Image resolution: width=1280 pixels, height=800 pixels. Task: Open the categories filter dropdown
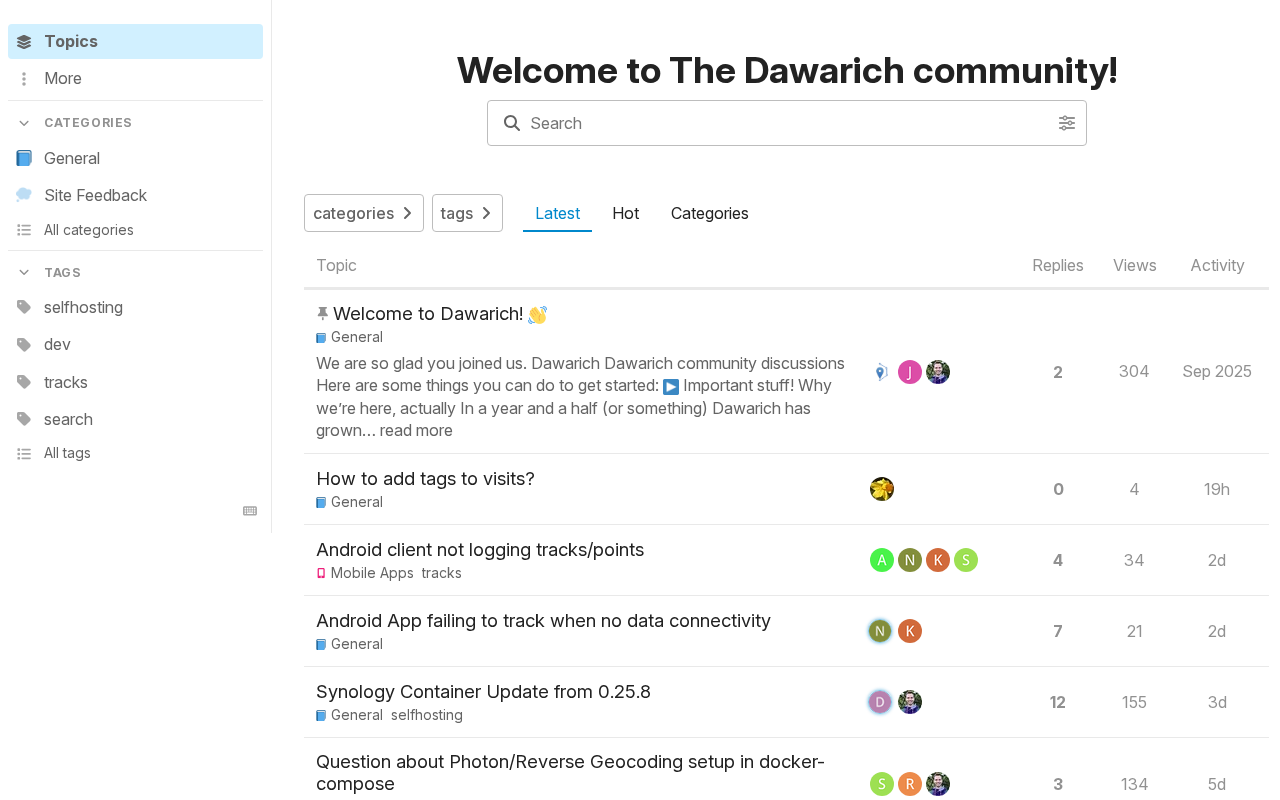pyautogui.click(x=364, y=213)
